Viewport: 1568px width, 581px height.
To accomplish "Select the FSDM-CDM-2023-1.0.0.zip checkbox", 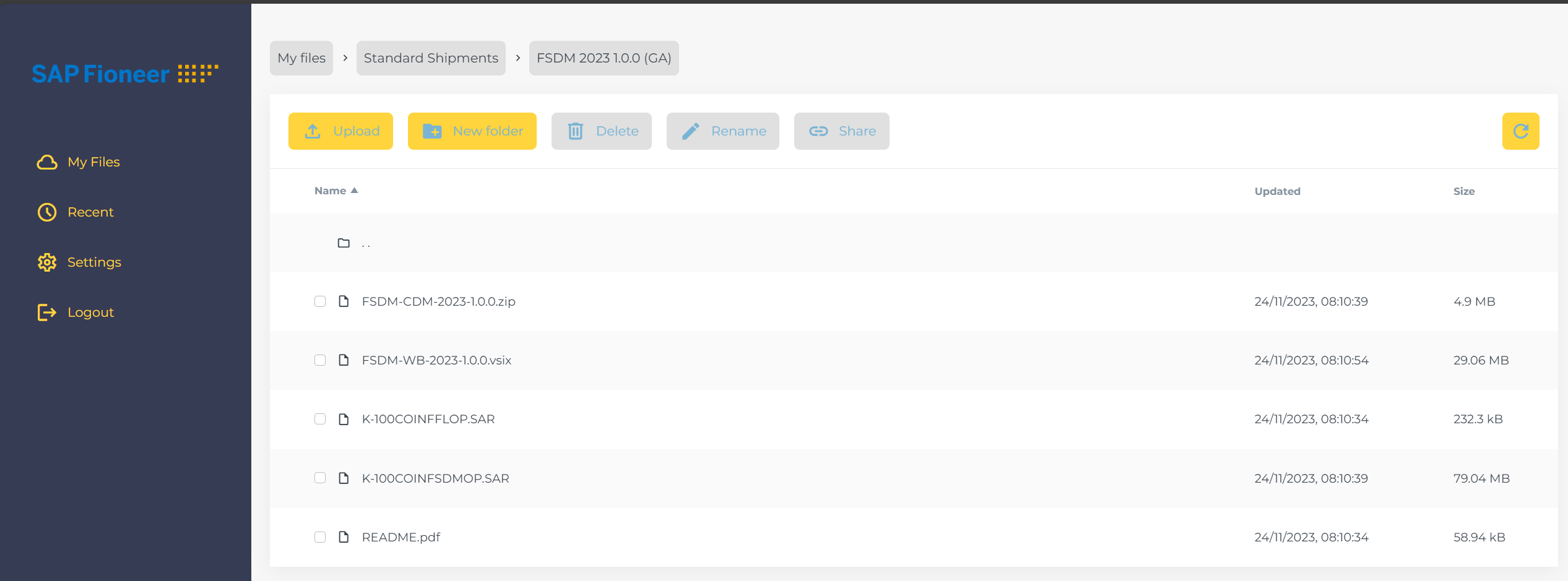I will (320, 301).
